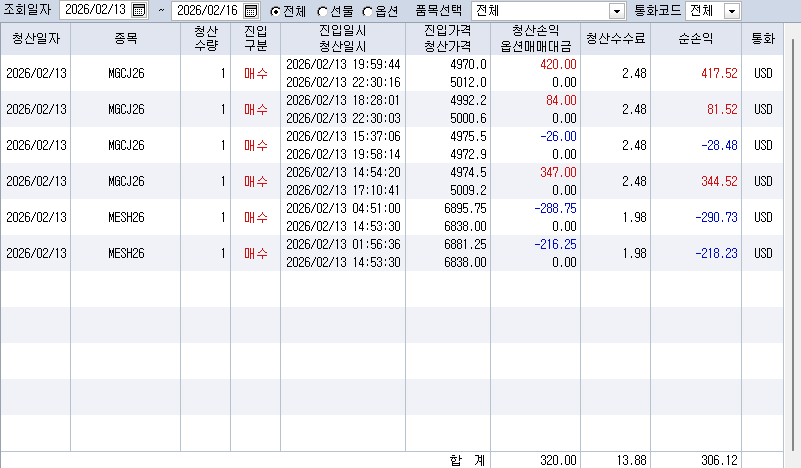Select the 선물 radio button
Image resolution: width=801 pixels, height=468 pixels.
pos(322,11)
